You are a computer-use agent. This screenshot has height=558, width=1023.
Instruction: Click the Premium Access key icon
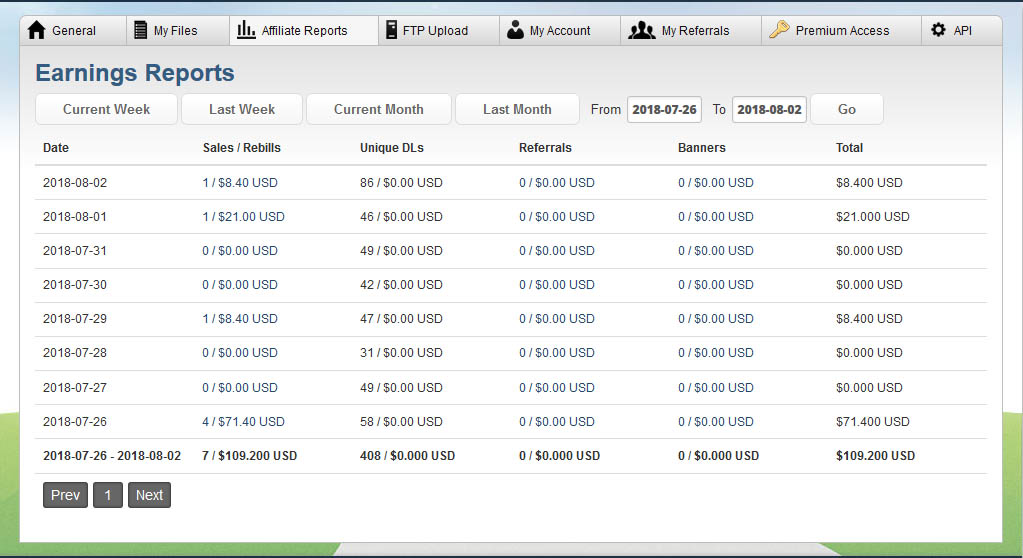[779, 30]
